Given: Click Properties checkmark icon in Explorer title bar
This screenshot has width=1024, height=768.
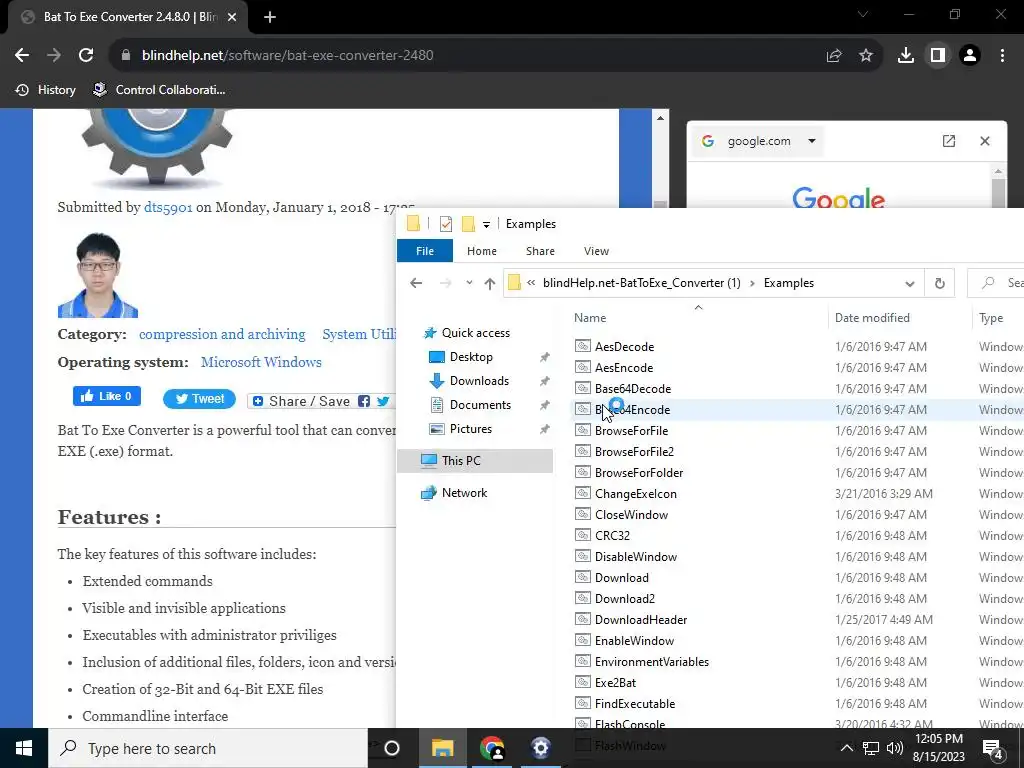Looking at the screenshot, I should click(x=446, y=224).
